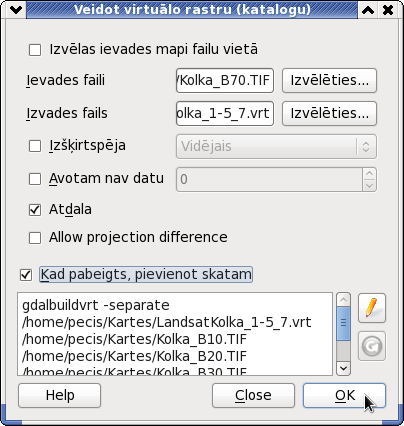Check 'Allow projection difference' option
The height and width of the screenshot is (426, 404).
pyautogui.click(x=35, y=238)
